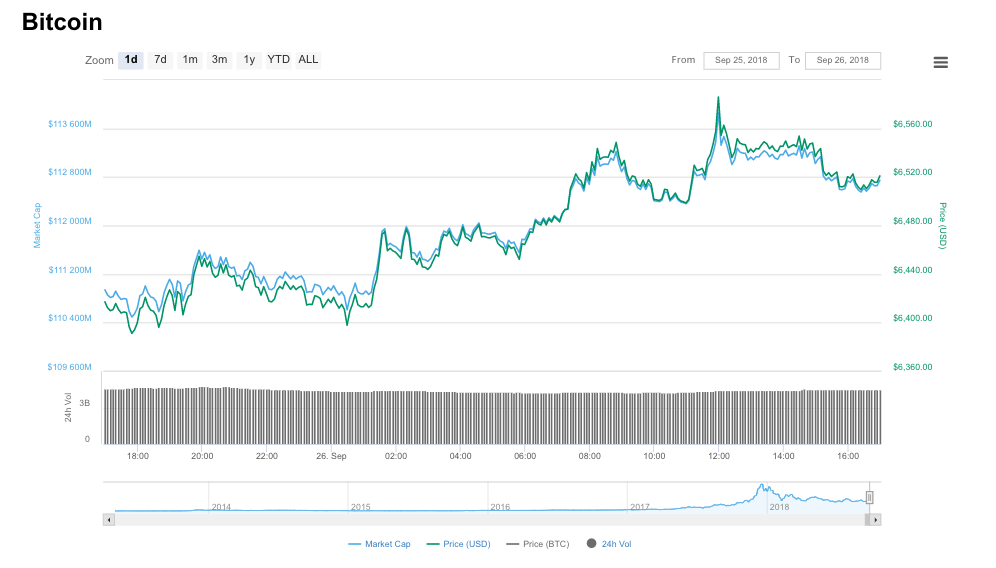The width and height of the screenshot is (996, 568).
Task: Click the 26. Sep time axis label
Action: (332, 456)
